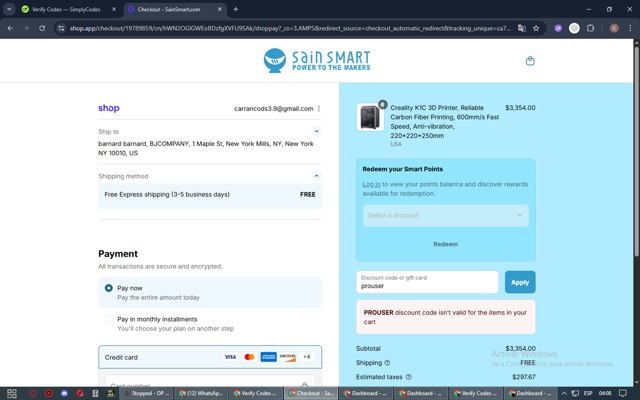Open the site information icon in address bar
This screenshot has width=640, height=400.
(x=61, y=28)
